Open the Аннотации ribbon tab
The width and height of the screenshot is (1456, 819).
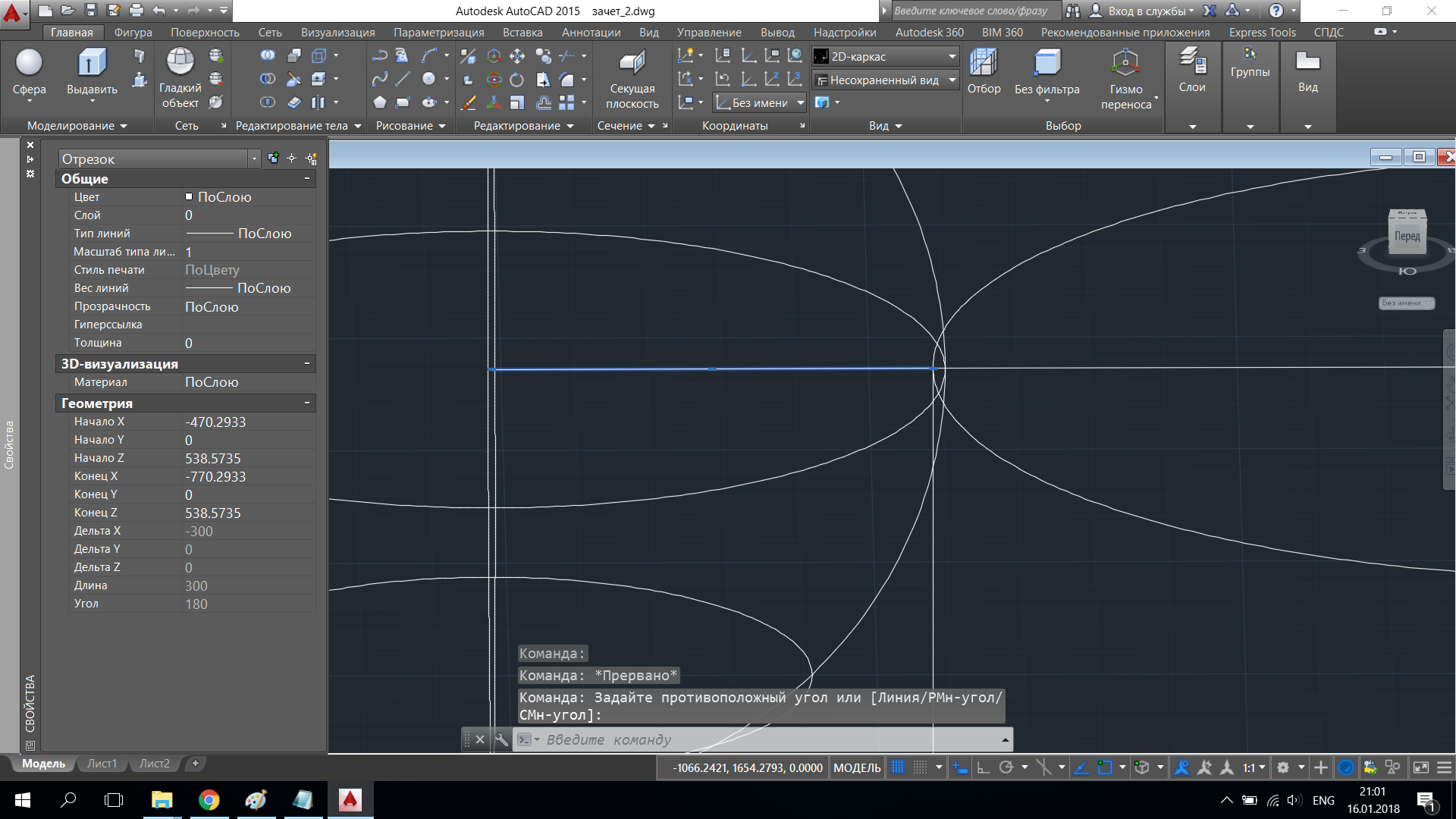coord(591,33)
